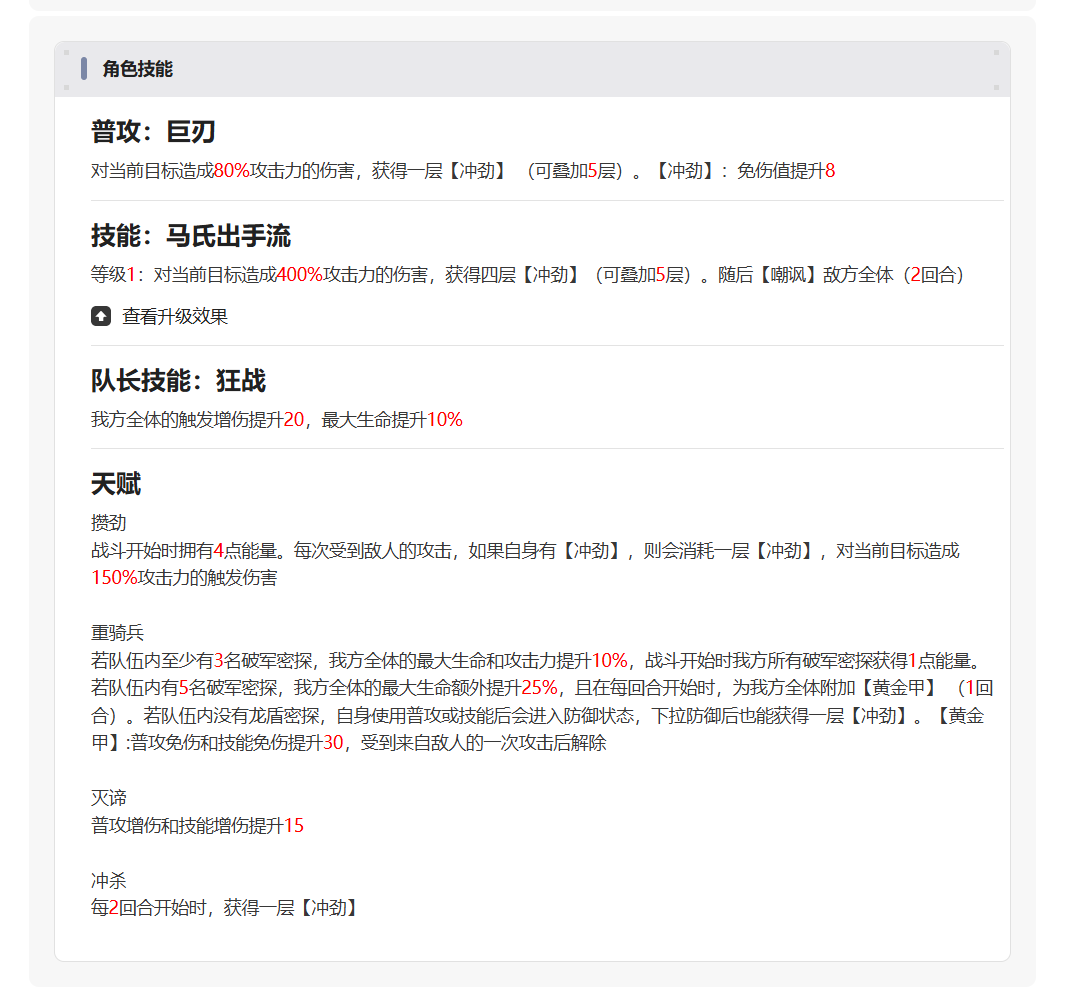Click the 攒劲 talent name
Screen dimensions: 1065x1008
point(109,522)
